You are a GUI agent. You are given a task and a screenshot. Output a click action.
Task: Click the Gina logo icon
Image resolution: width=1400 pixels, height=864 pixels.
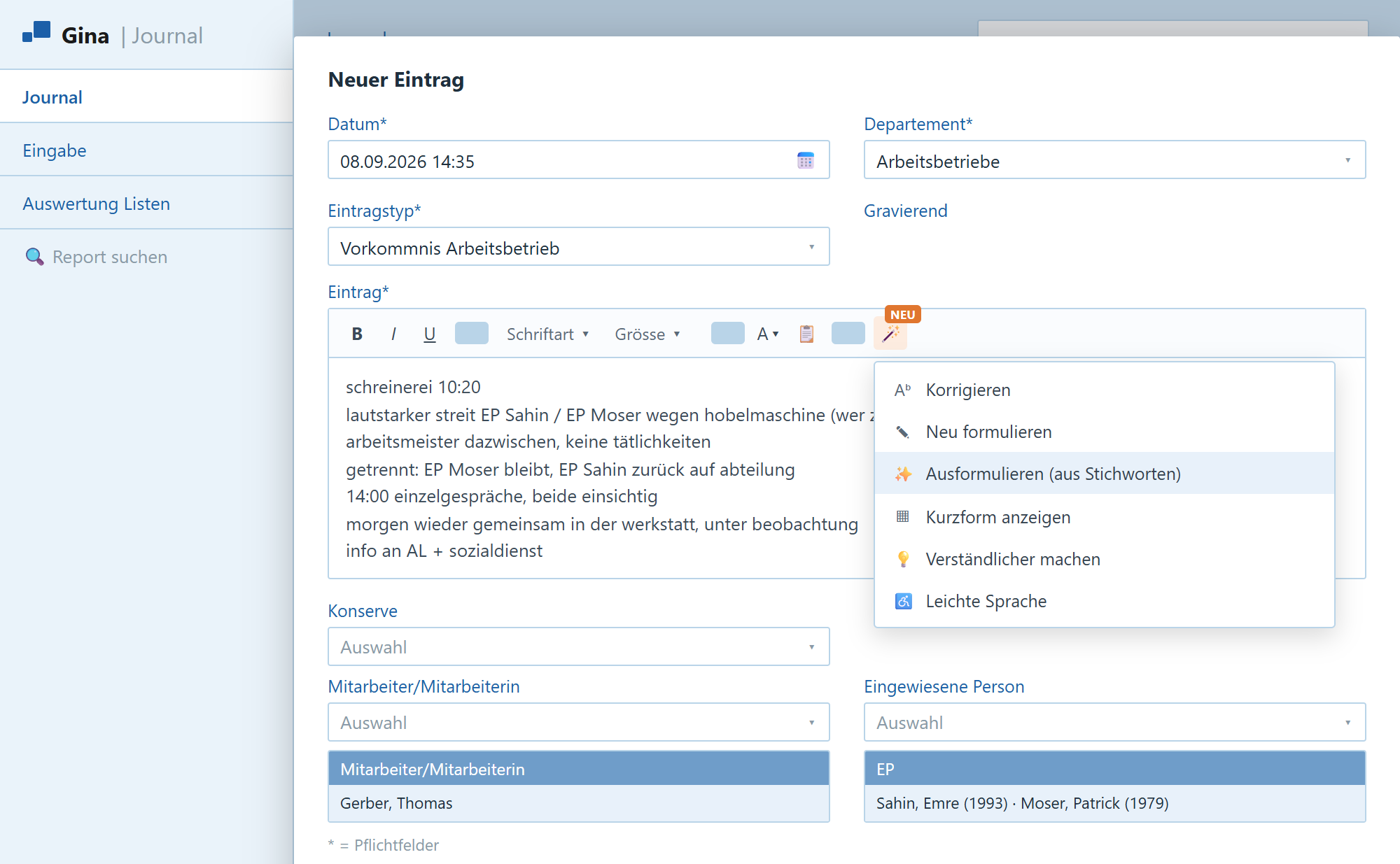36,31
